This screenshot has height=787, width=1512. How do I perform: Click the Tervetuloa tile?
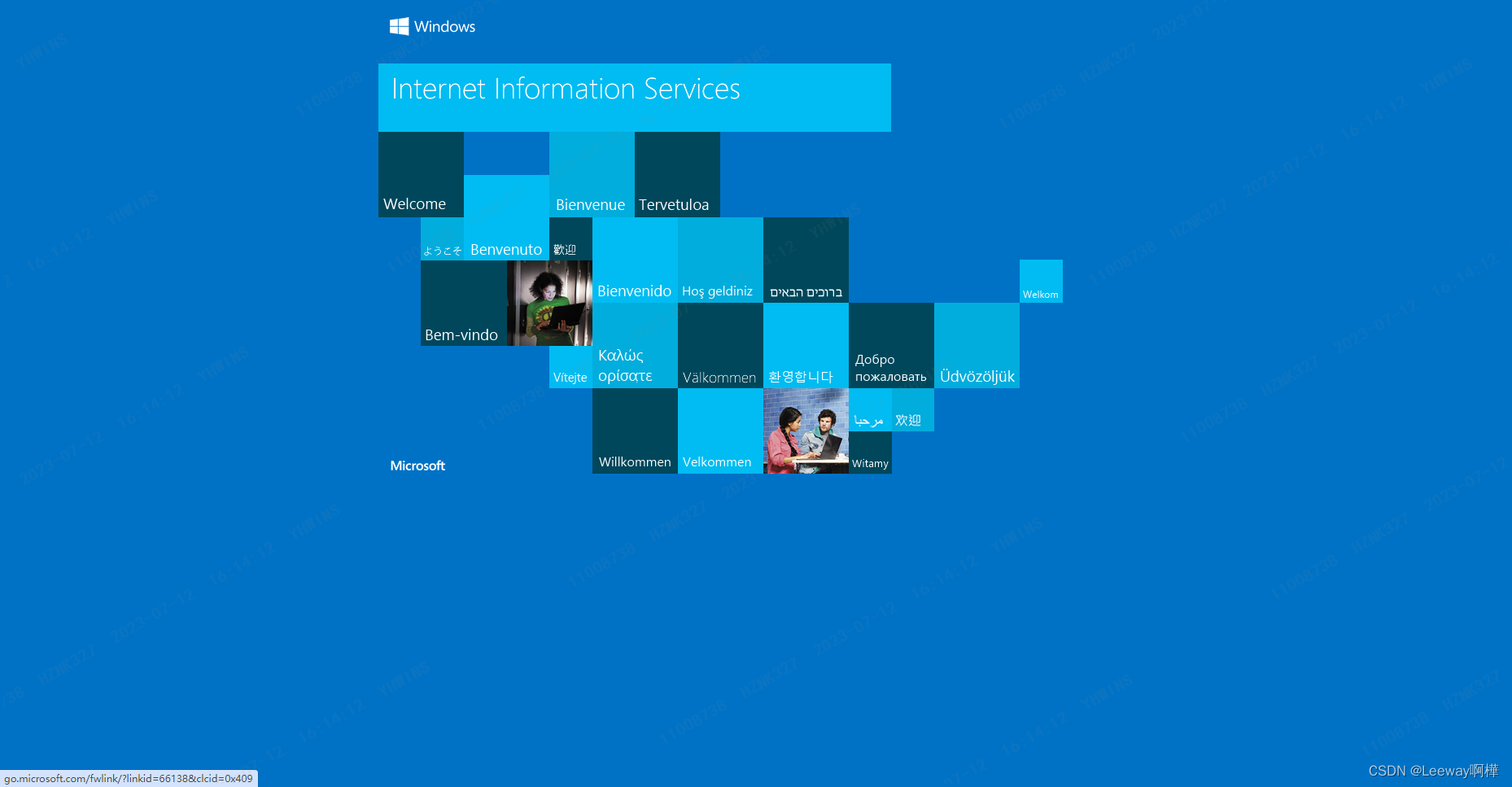point(677,174)
